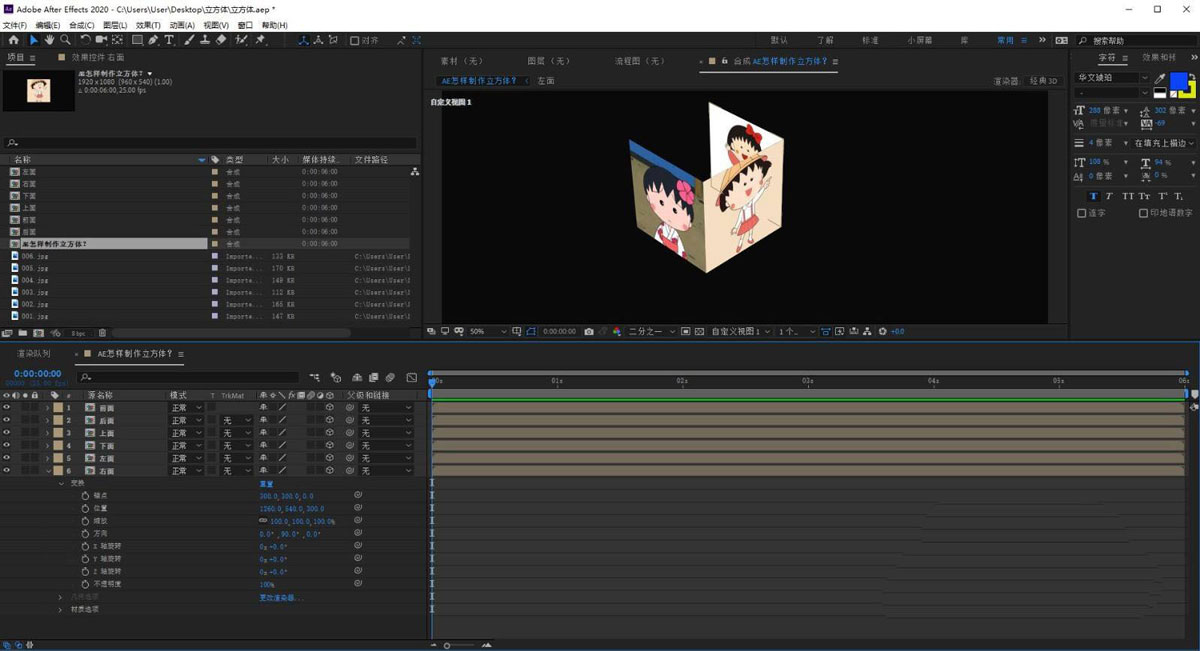Viewport: 1200px width, 651px height.
Task: Enable the 连字 ligatures checkbox
Action: pyautogui.click(x=1081, y=213)
